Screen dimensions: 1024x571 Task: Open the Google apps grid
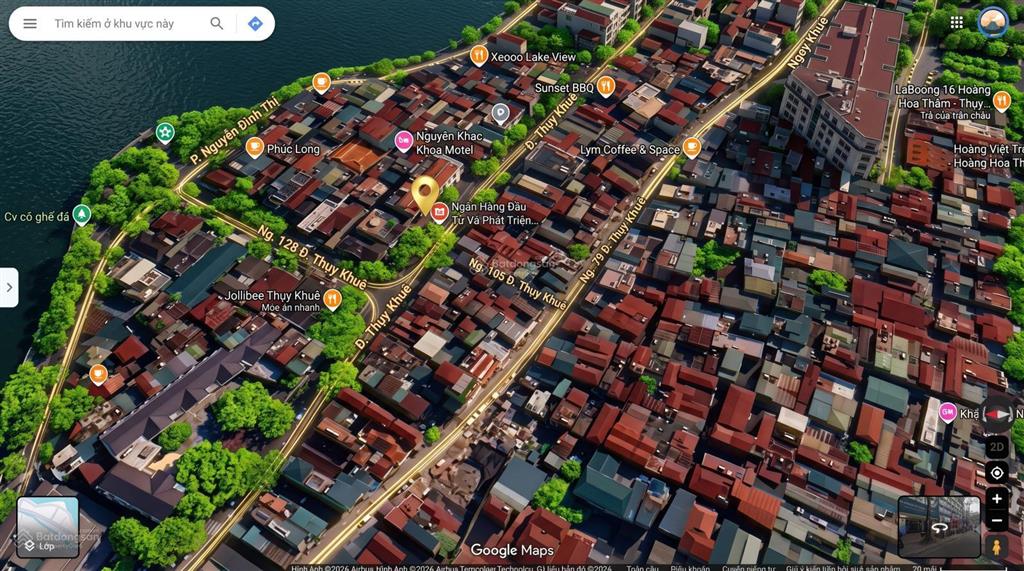click(957, 23)
